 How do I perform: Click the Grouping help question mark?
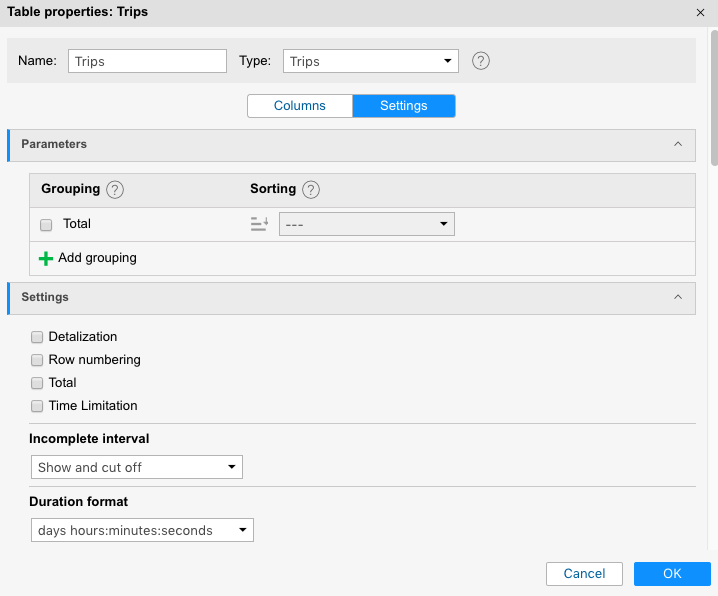pyautogui.click(x=115, y=189)
